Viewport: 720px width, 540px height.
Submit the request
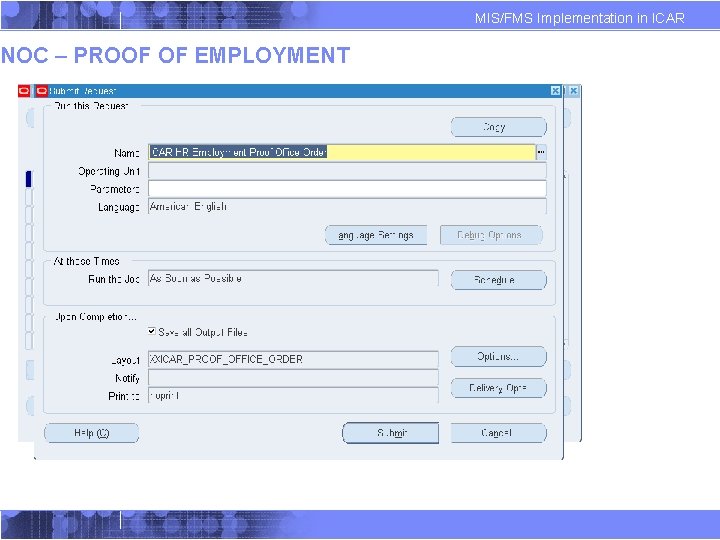(391, 433)
